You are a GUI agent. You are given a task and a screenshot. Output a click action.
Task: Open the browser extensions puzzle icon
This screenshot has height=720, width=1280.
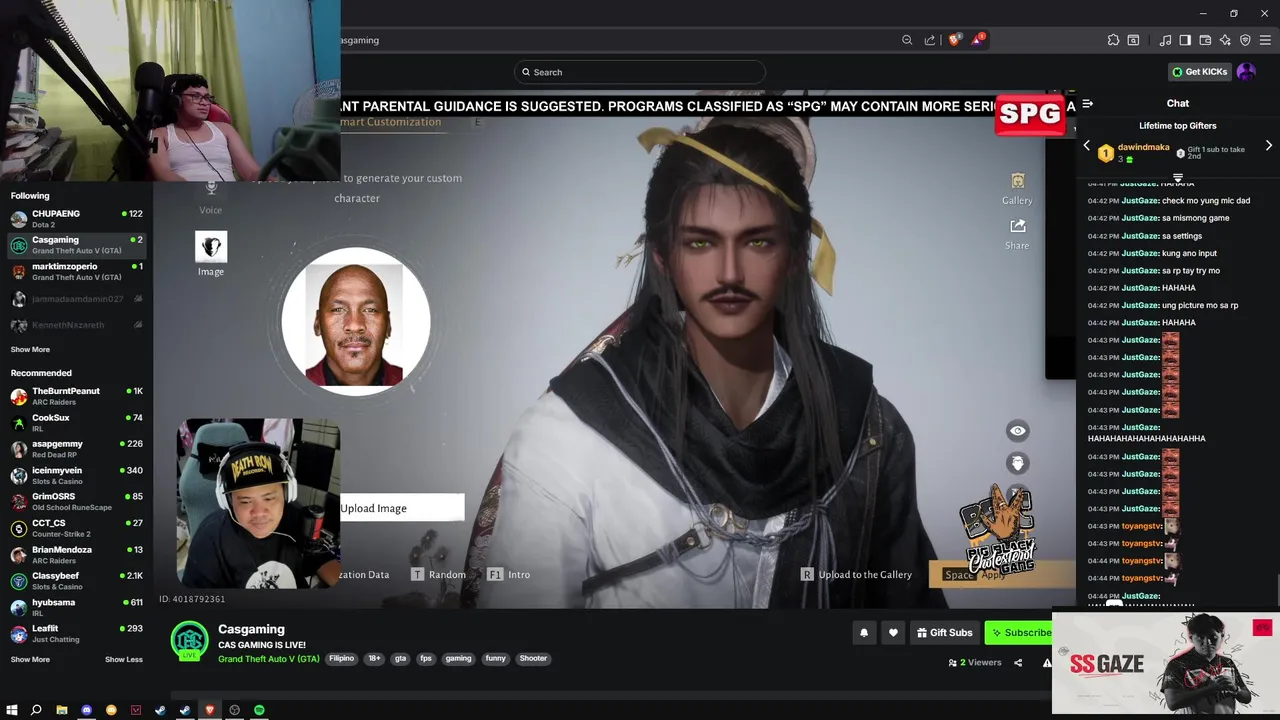click(1113, 40)
